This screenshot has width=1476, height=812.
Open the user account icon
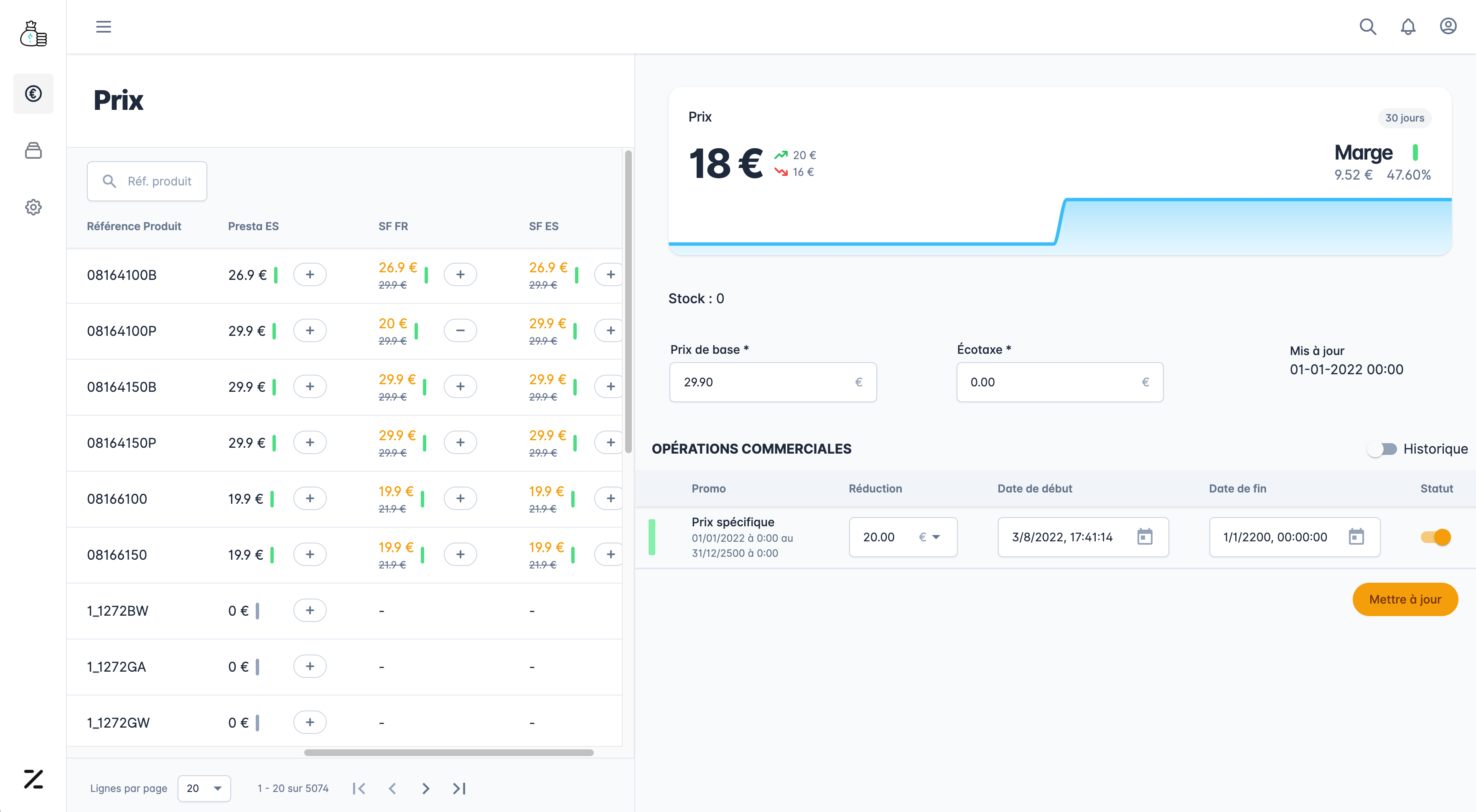[1448, 27]
